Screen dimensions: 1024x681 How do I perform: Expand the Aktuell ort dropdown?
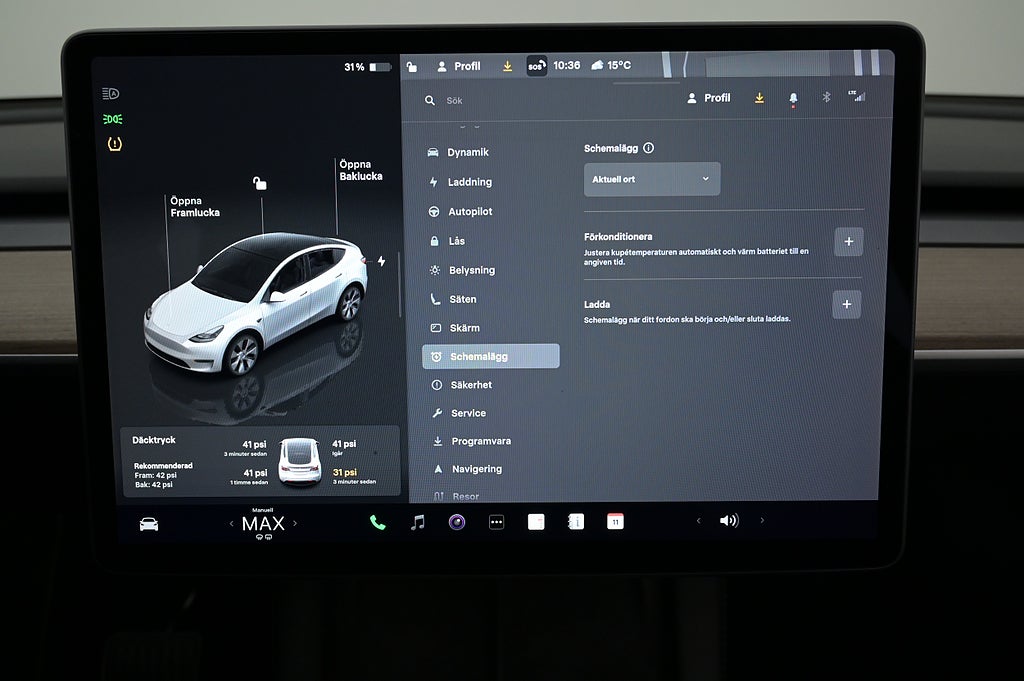tap(651, 179)
